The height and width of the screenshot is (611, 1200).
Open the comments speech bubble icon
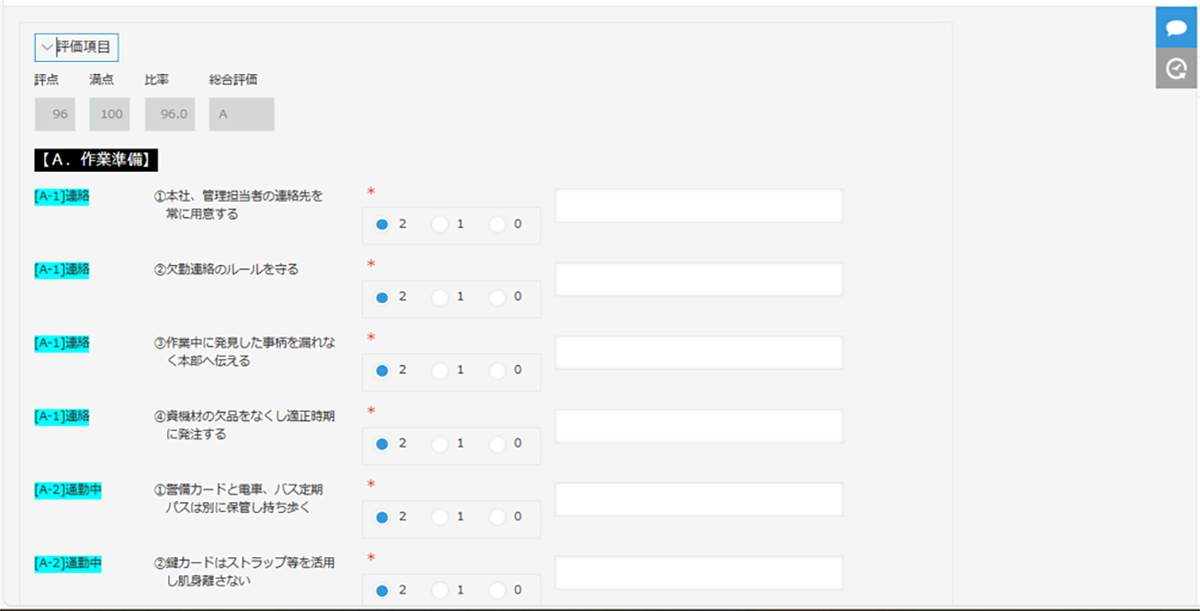pyautogui.click(x=1177, y=27)
